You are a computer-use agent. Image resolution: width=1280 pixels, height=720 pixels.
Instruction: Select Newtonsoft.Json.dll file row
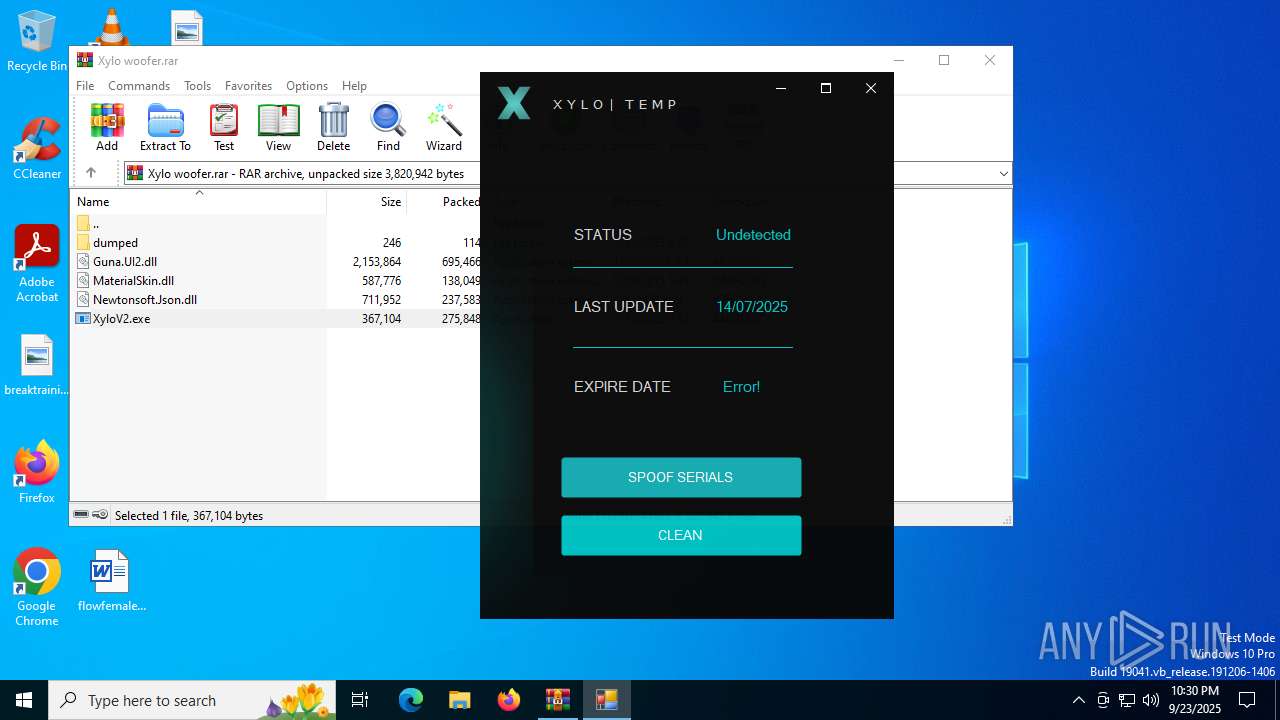pos(145,299)
